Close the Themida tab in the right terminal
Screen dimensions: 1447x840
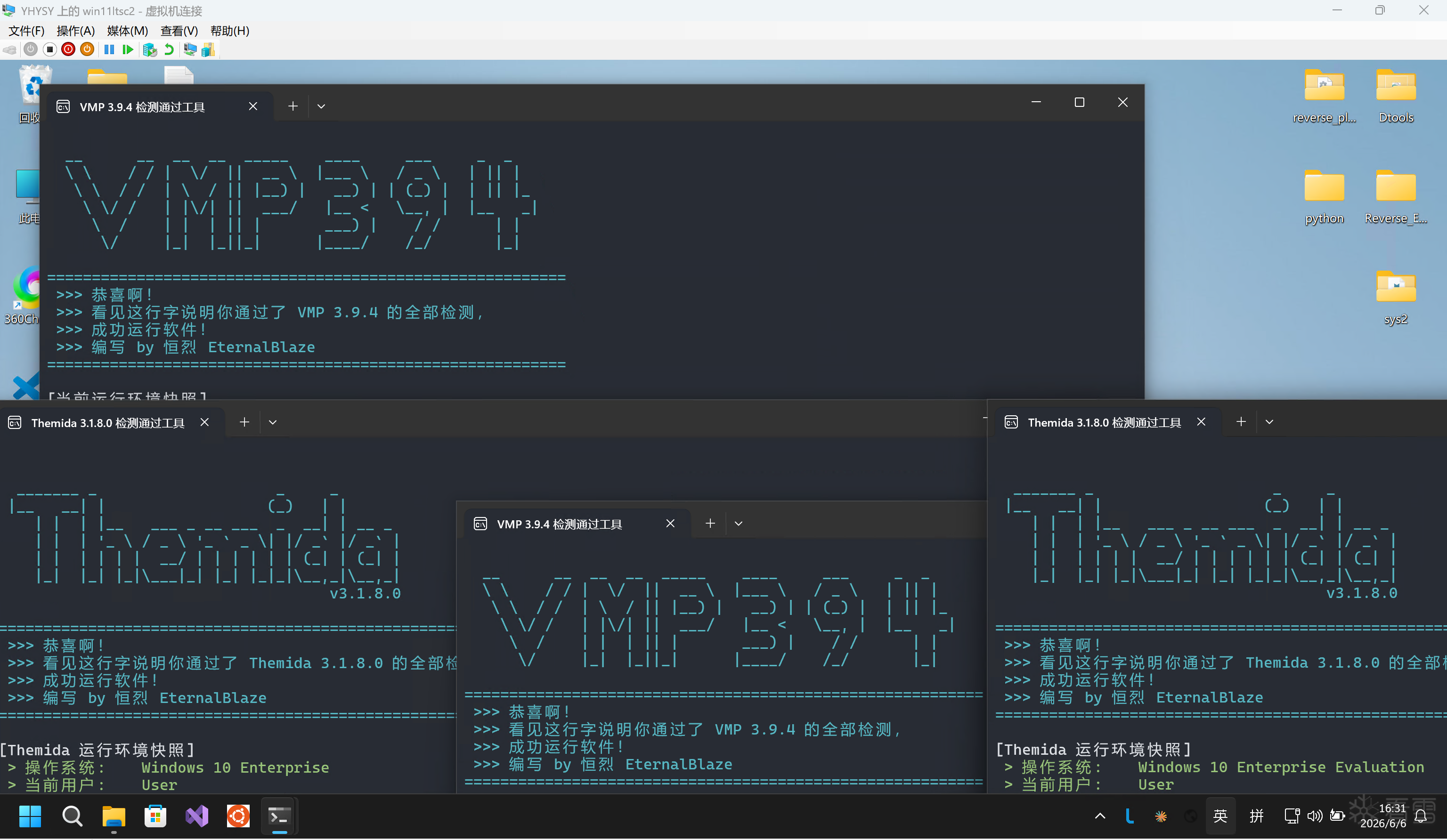(x=1201, y=422)
